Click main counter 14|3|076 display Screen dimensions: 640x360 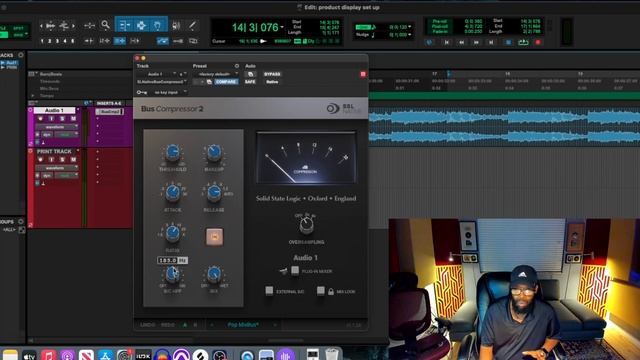click(x=255, y=27)
